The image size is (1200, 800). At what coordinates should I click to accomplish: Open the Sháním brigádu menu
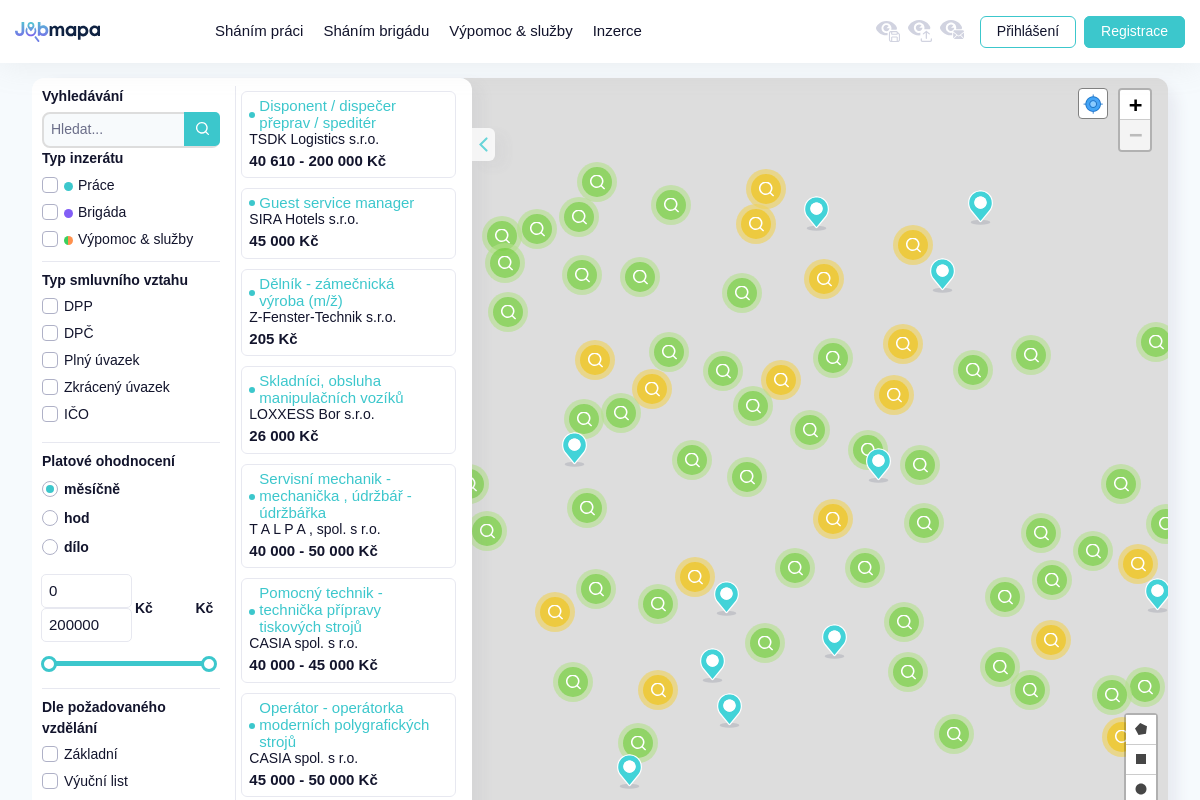click(x=376, y=31)
